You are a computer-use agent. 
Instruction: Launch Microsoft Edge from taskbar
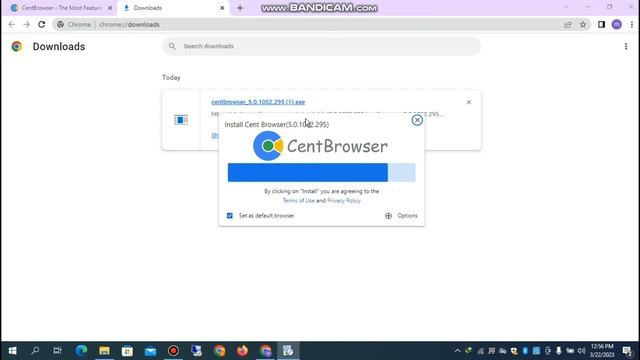(81, 351)
